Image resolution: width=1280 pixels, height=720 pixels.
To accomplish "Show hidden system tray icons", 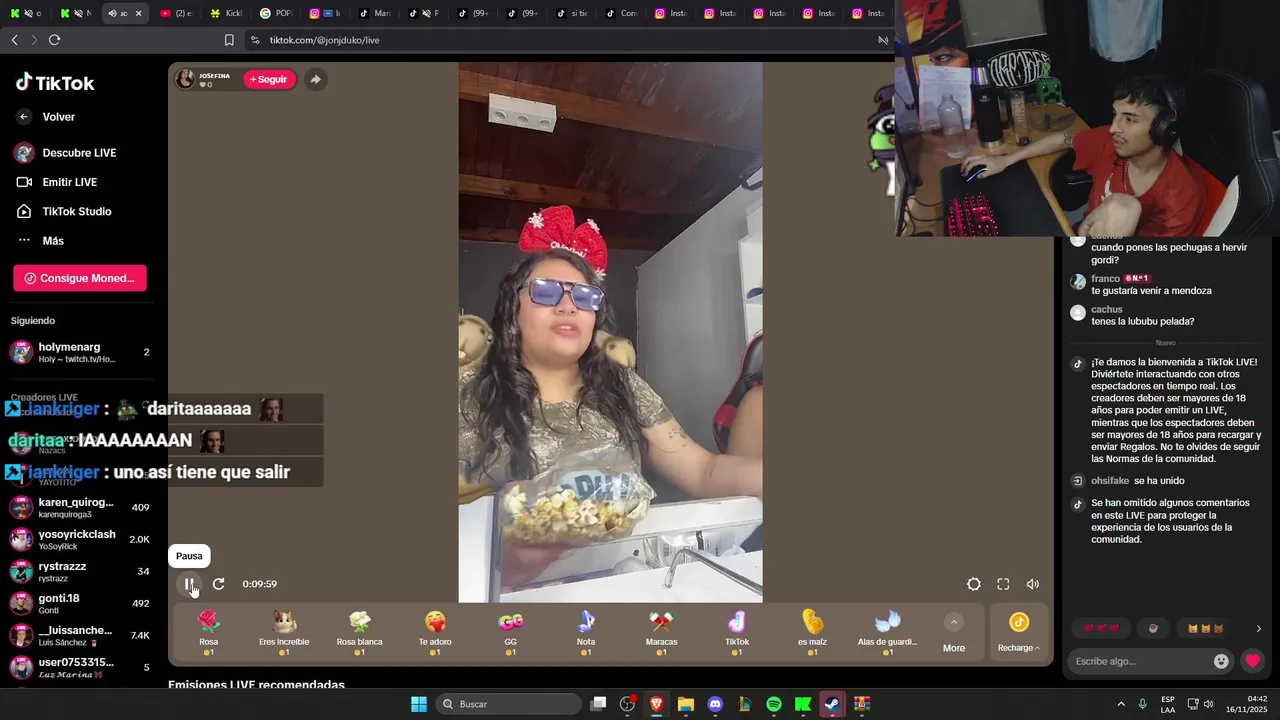I will [x=1120, y=704].
